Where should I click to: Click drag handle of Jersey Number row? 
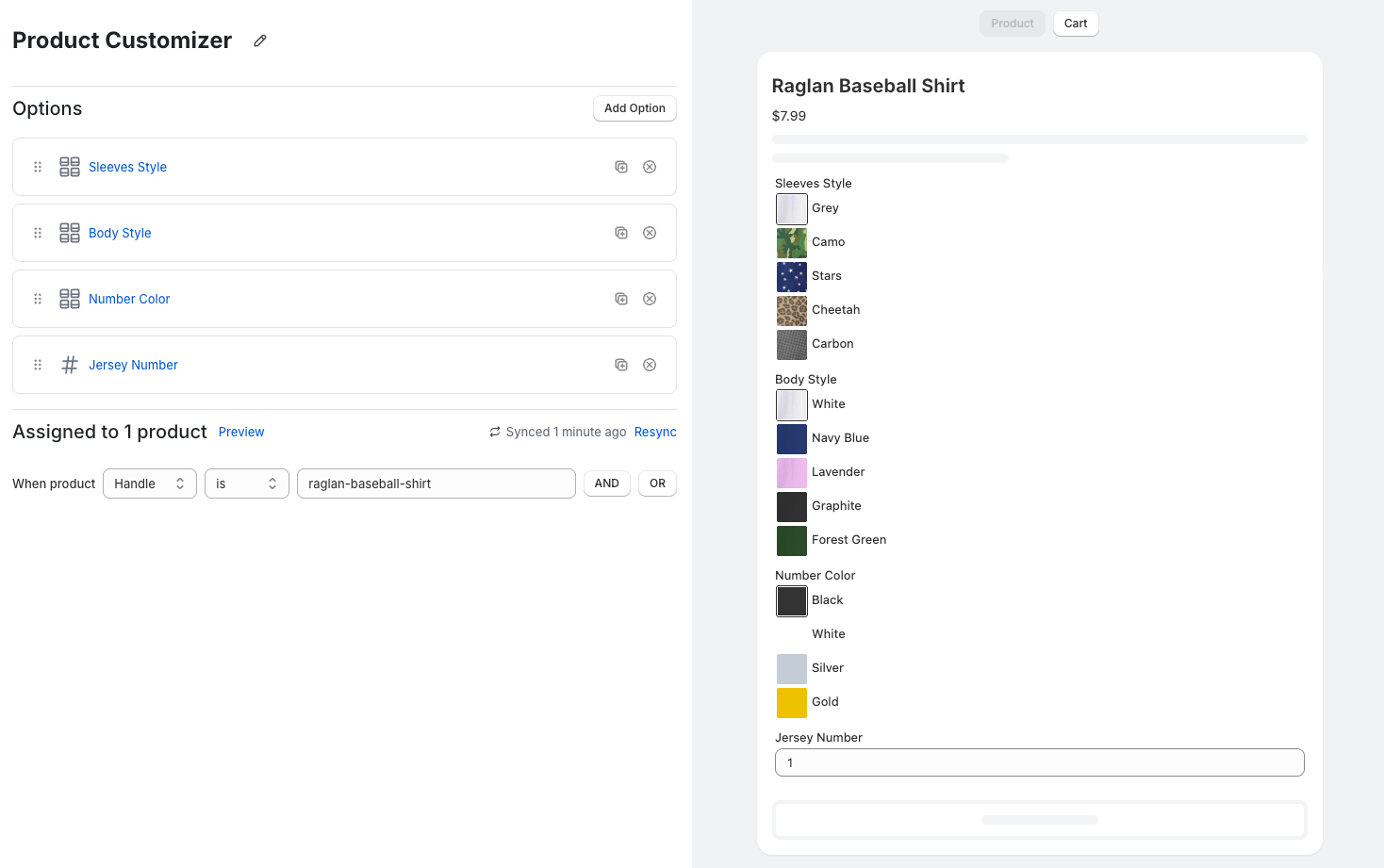pos(38,365)
